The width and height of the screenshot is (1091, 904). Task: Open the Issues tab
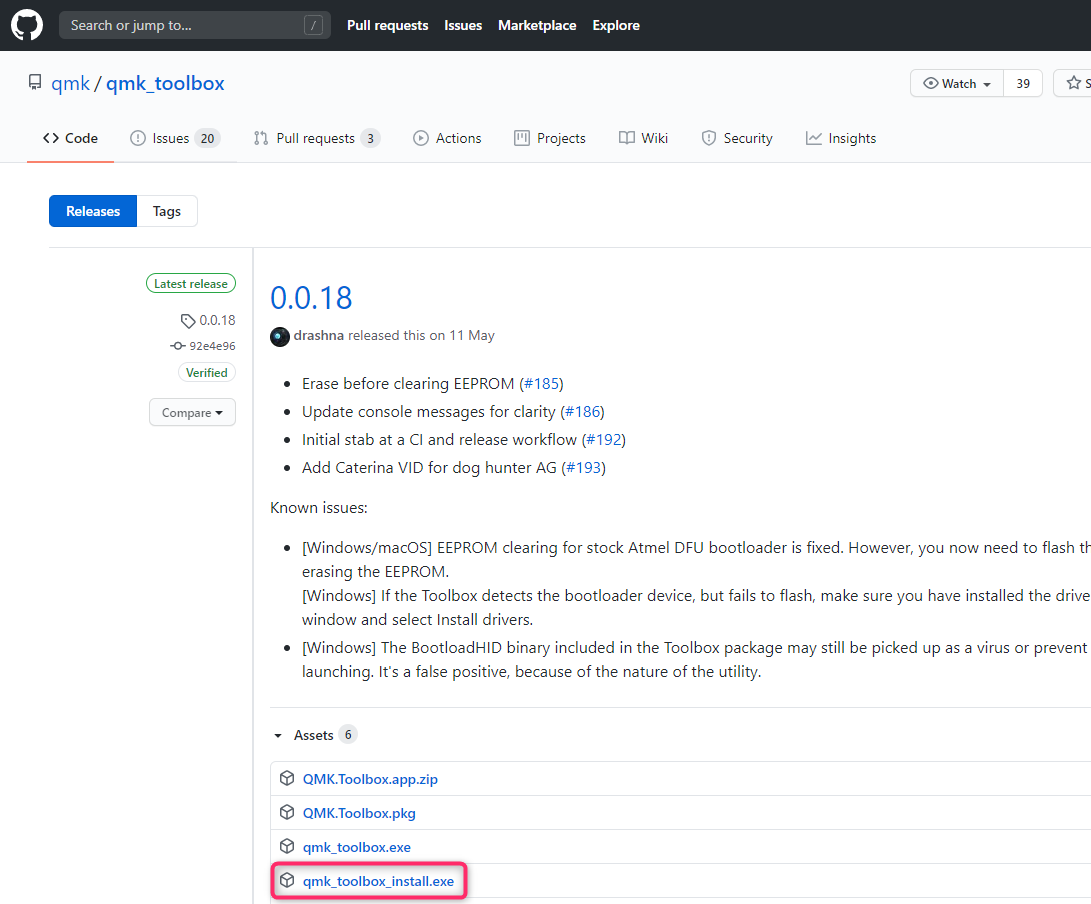(174, 138)
